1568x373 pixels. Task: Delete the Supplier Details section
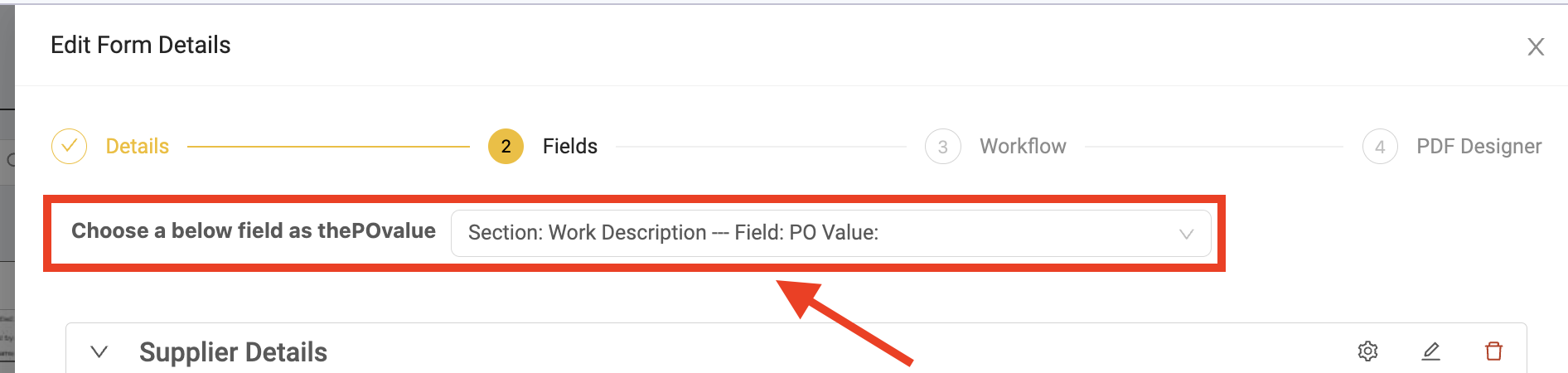tap(1493, 351)
